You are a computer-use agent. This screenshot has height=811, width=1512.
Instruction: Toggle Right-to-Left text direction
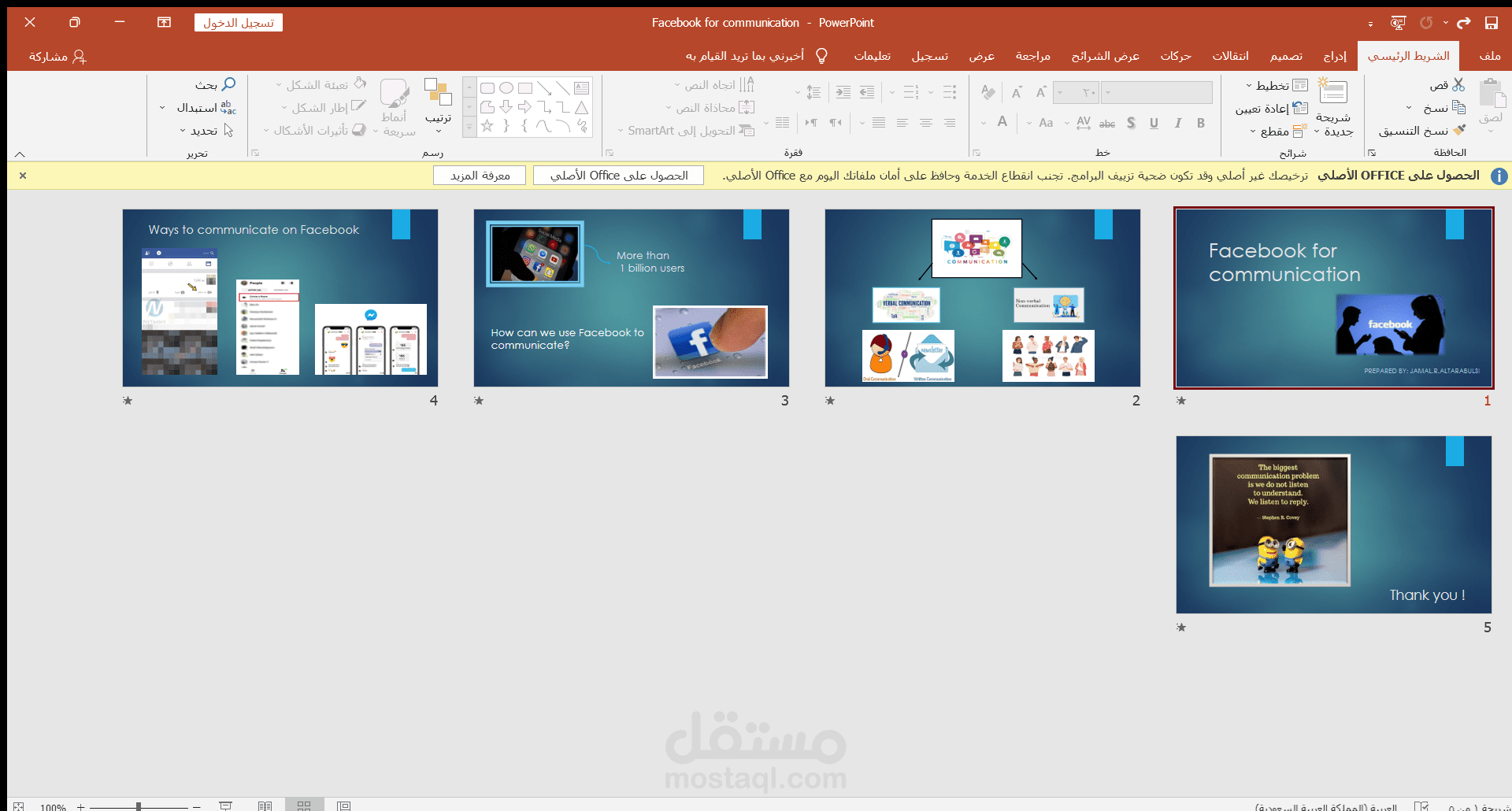(x=835, y=123)
